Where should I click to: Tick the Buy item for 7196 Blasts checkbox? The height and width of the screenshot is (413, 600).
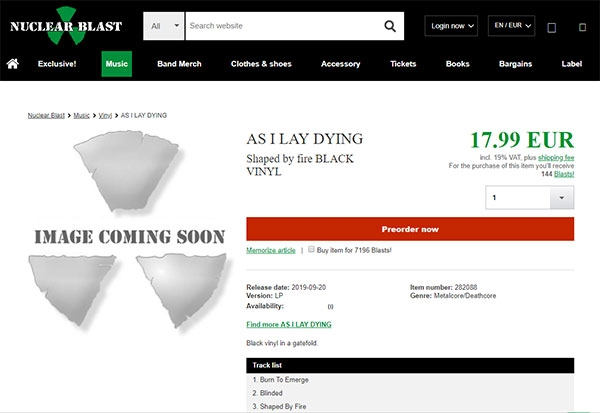coord(310,250)
